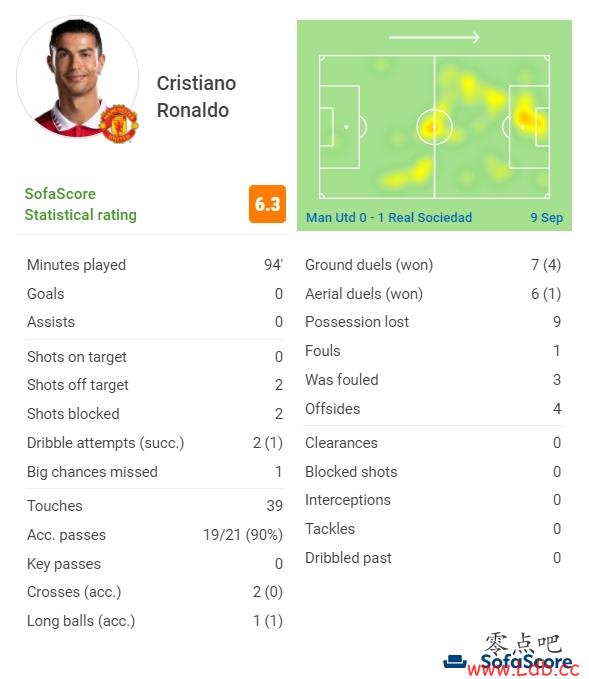Click the Long balls (acc.) row
The image size is (589, 679).
pyautogui.click(x=155, y=621)
